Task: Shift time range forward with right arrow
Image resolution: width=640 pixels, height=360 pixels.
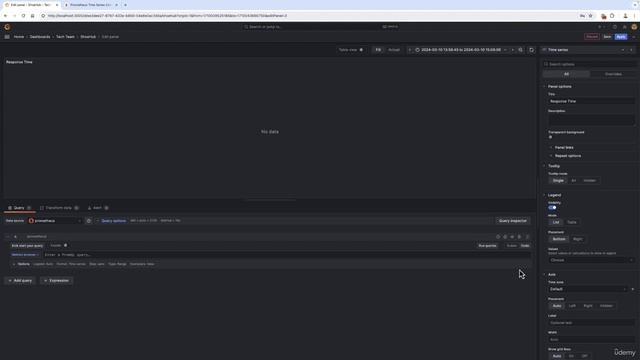Action: [513, 50]
